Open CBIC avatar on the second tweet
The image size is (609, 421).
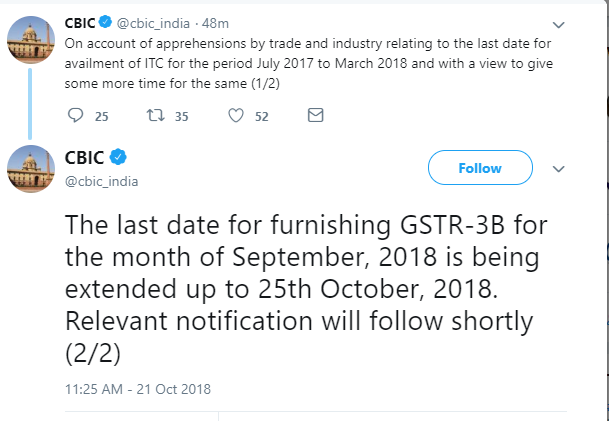coord(31,169)
